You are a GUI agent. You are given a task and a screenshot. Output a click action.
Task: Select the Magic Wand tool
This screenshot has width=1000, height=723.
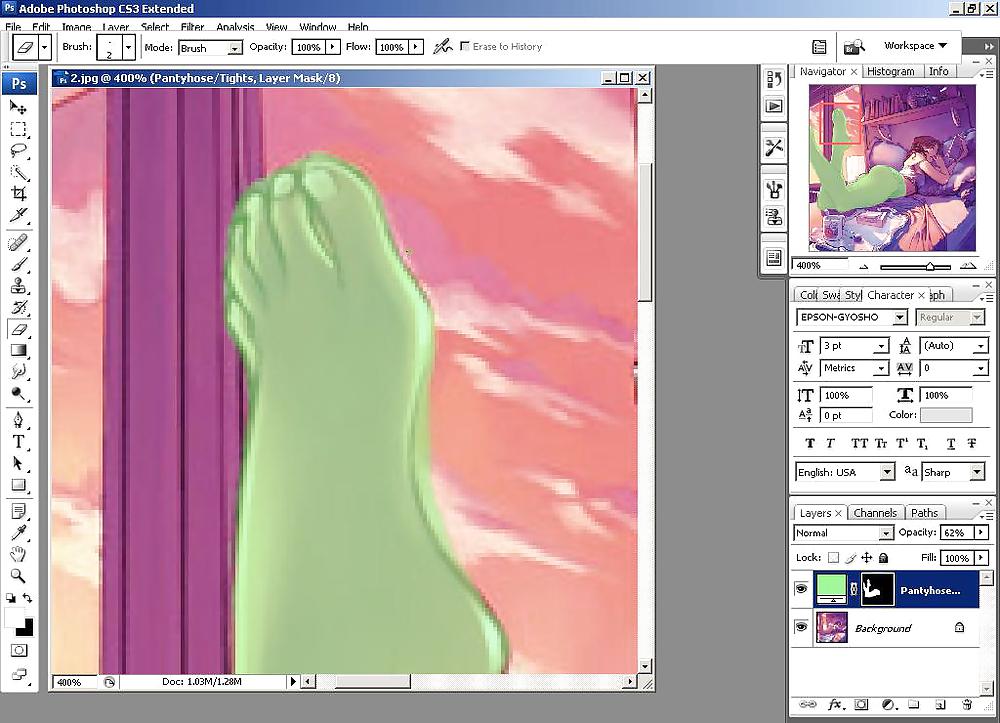pyautogui.click(x=18, y=172)
